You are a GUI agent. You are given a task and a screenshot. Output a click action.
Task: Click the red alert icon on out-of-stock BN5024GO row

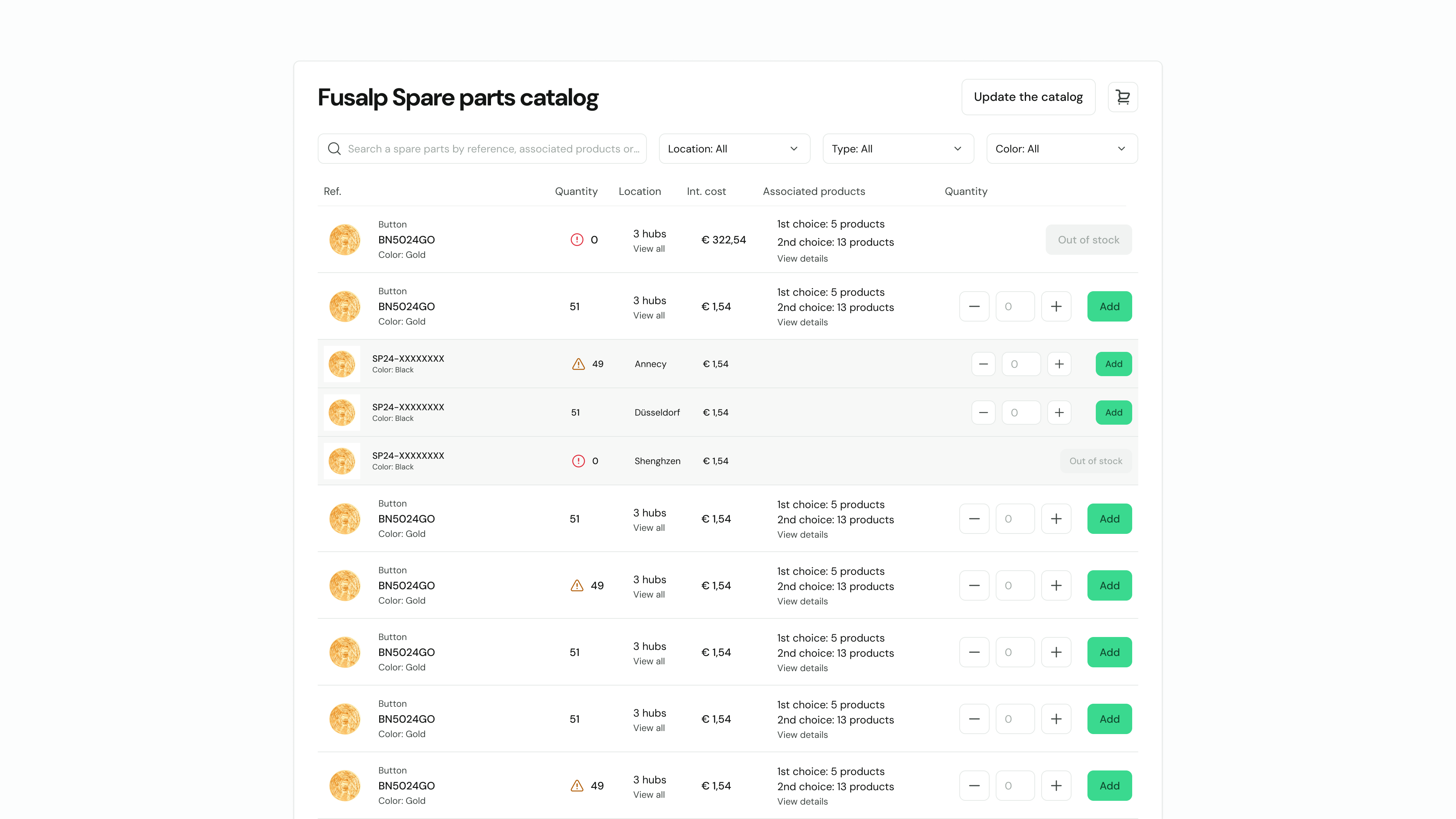[577, 239]
